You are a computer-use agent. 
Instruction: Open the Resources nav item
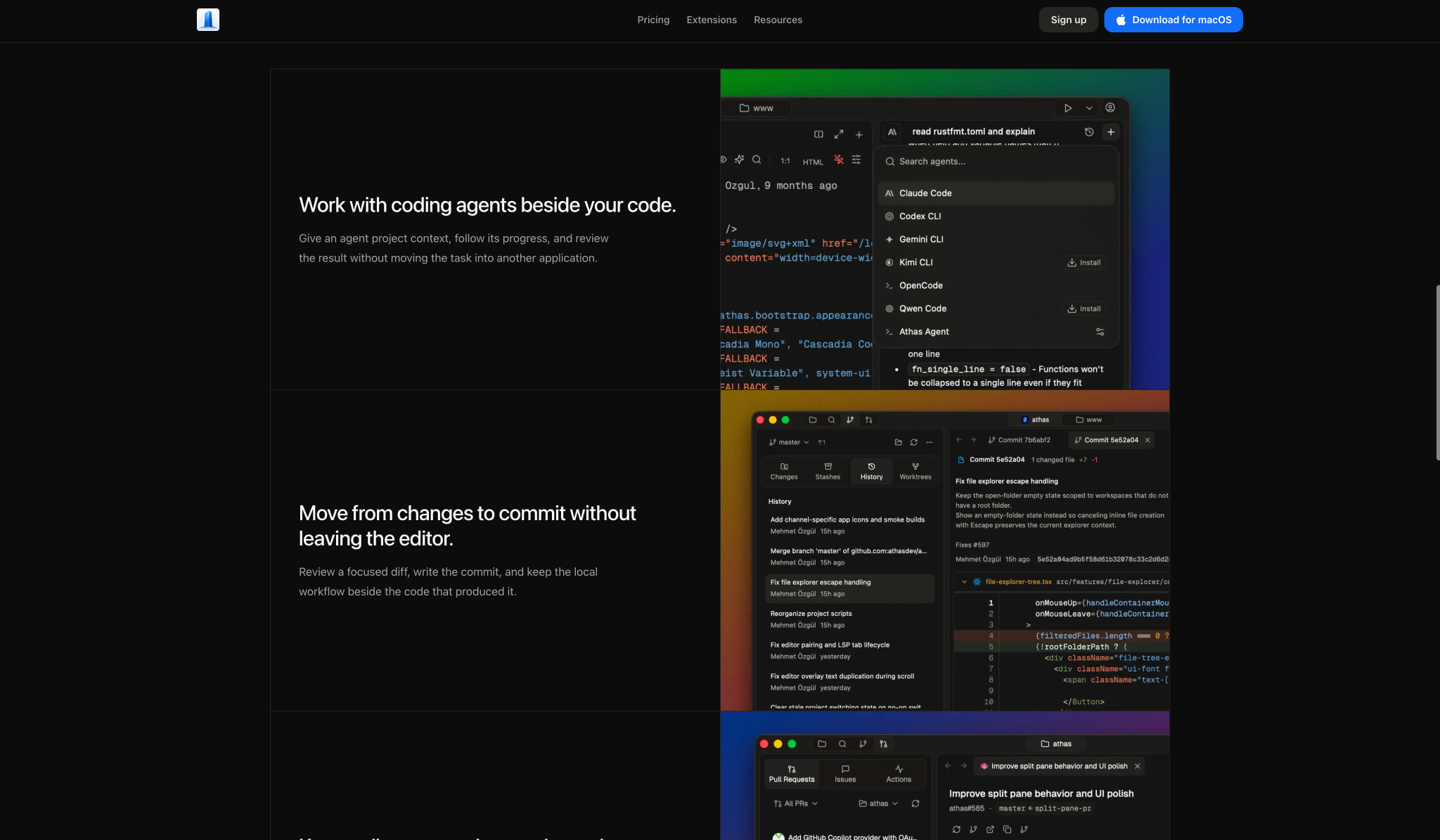tap(778, 20)
